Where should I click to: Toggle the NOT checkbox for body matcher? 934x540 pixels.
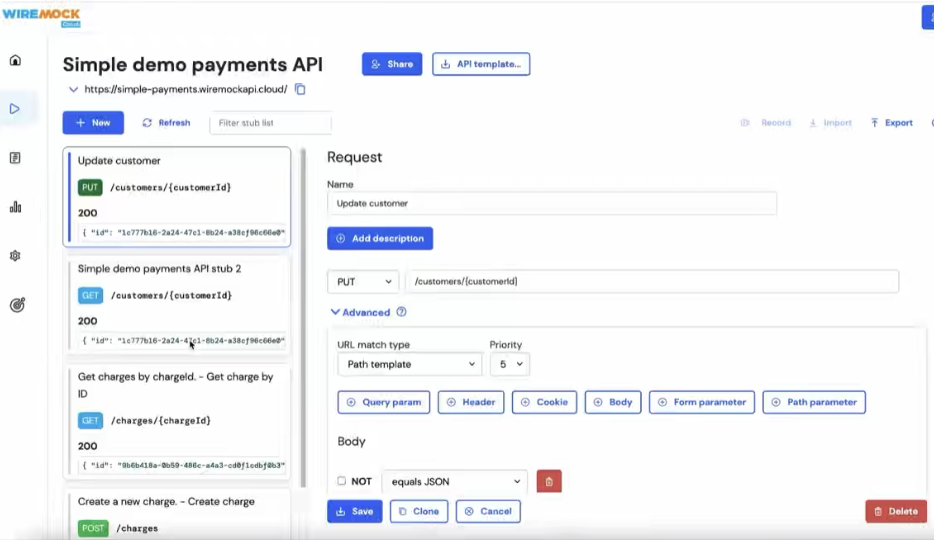[341, 480]
